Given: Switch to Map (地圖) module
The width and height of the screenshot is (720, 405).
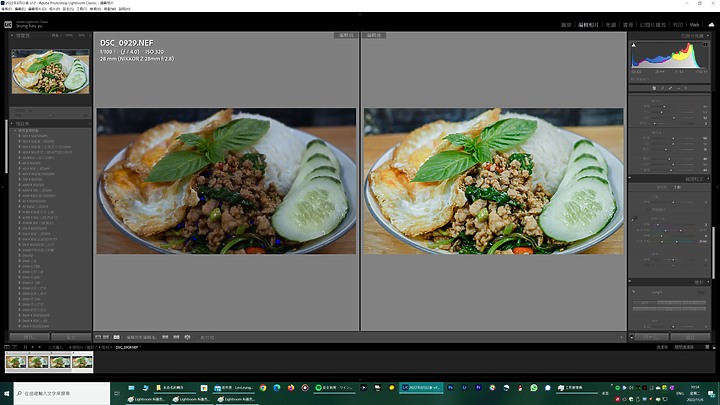Looking at the screenshot, I should tap(611, 25).
